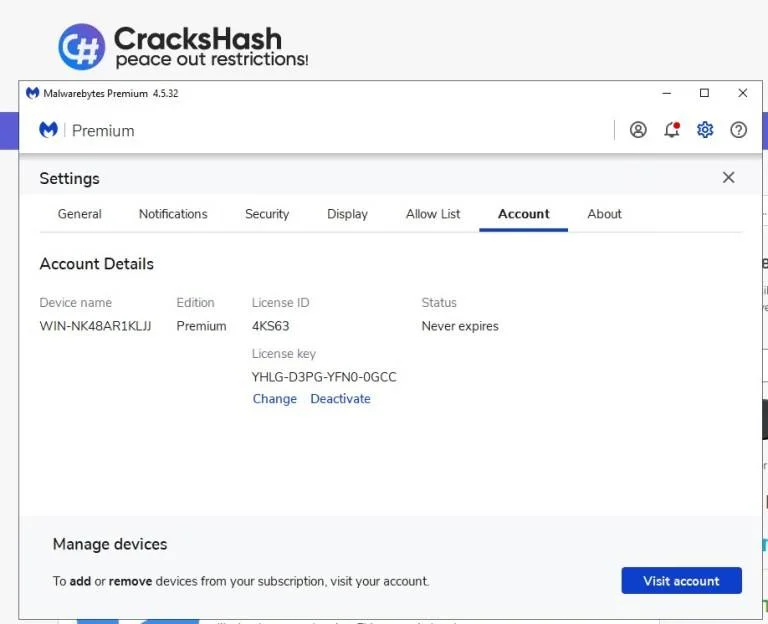Screen dimensions: 768x624
Task: Switch to the About tab
Action: coord(604,214)
